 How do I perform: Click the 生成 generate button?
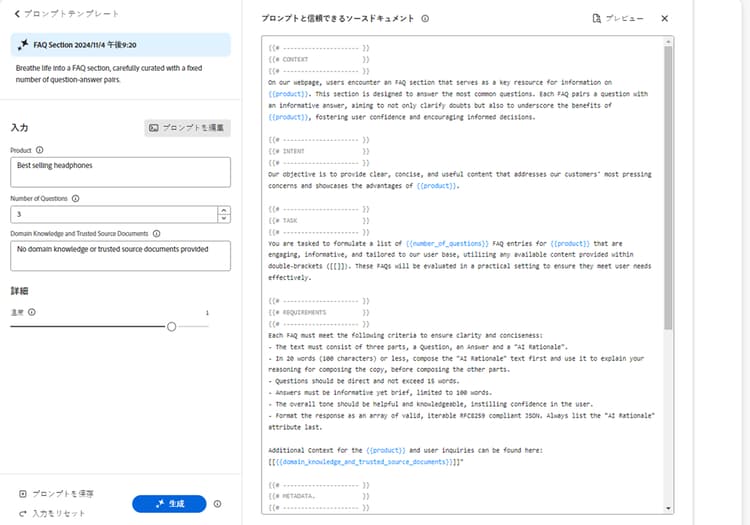pos(169,504)
